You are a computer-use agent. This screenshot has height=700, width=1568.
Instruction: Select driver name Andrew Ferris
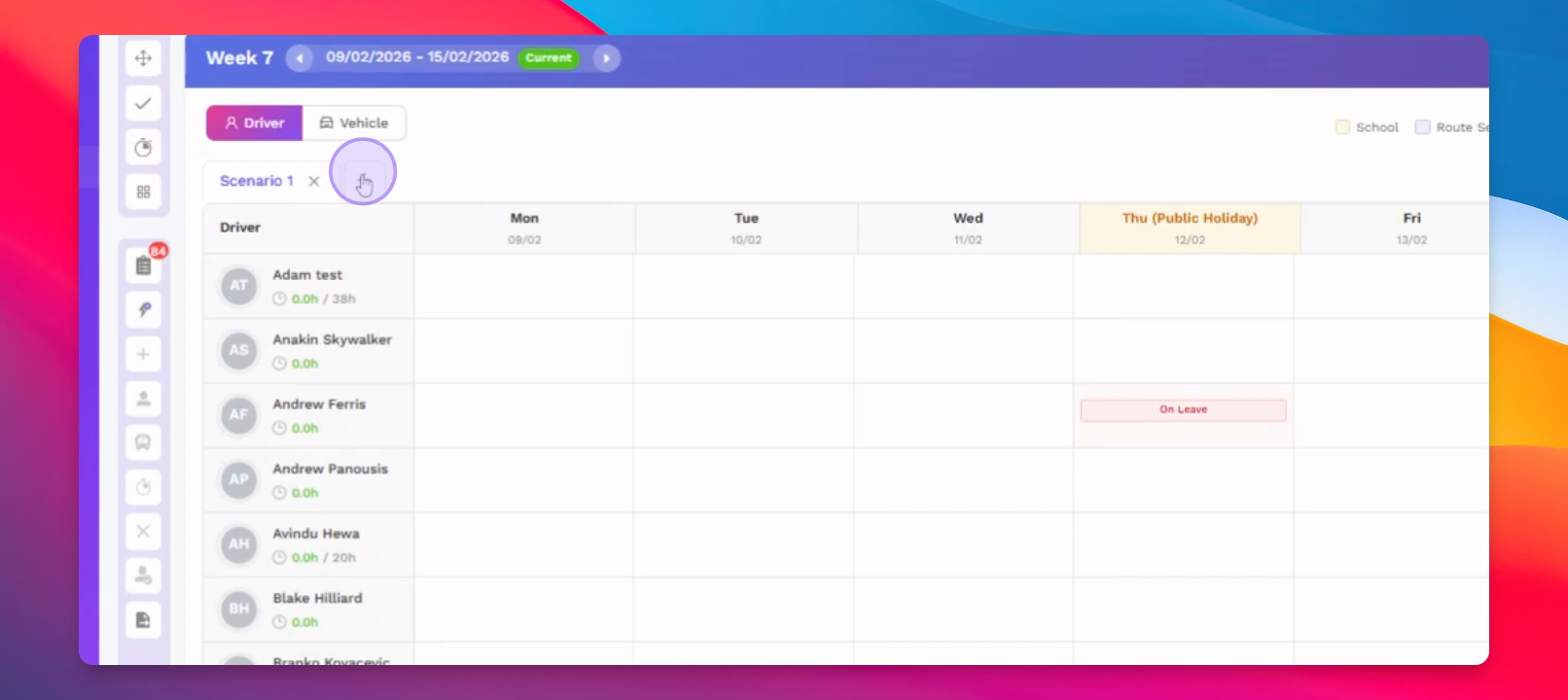click(319, 404)
